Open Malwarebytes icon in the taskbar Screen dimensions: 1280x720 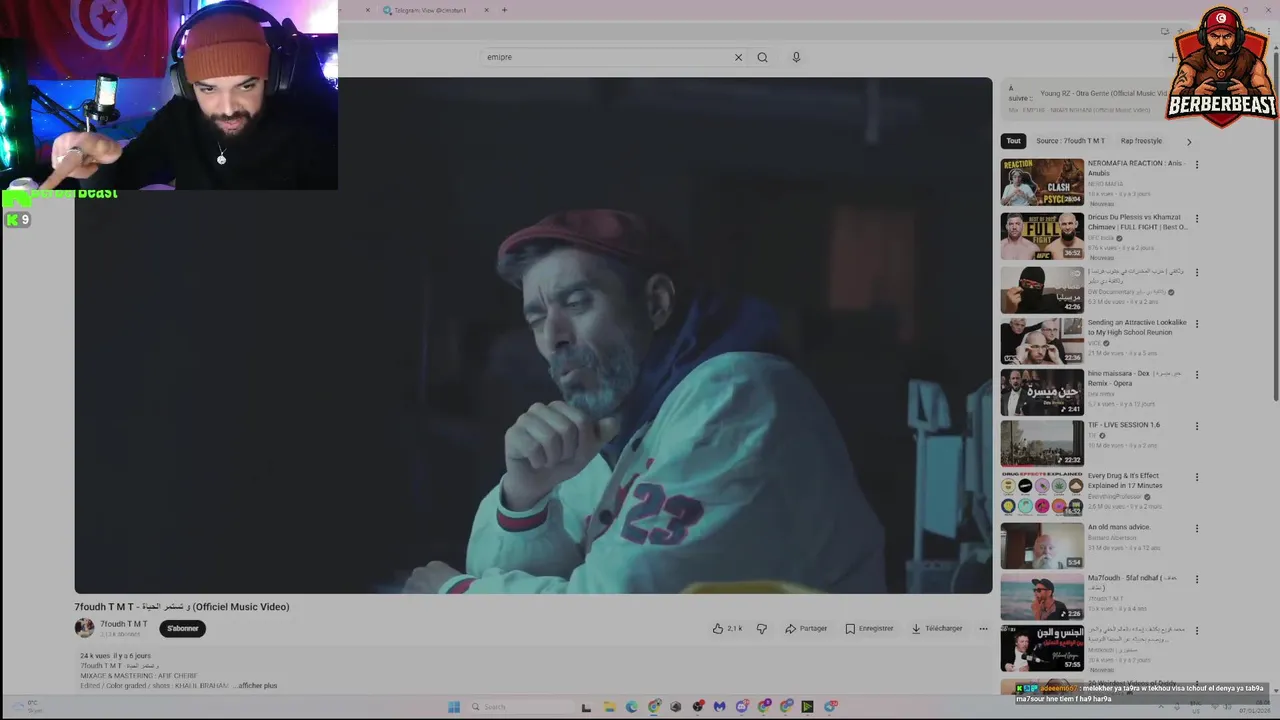tap(719, 706)
